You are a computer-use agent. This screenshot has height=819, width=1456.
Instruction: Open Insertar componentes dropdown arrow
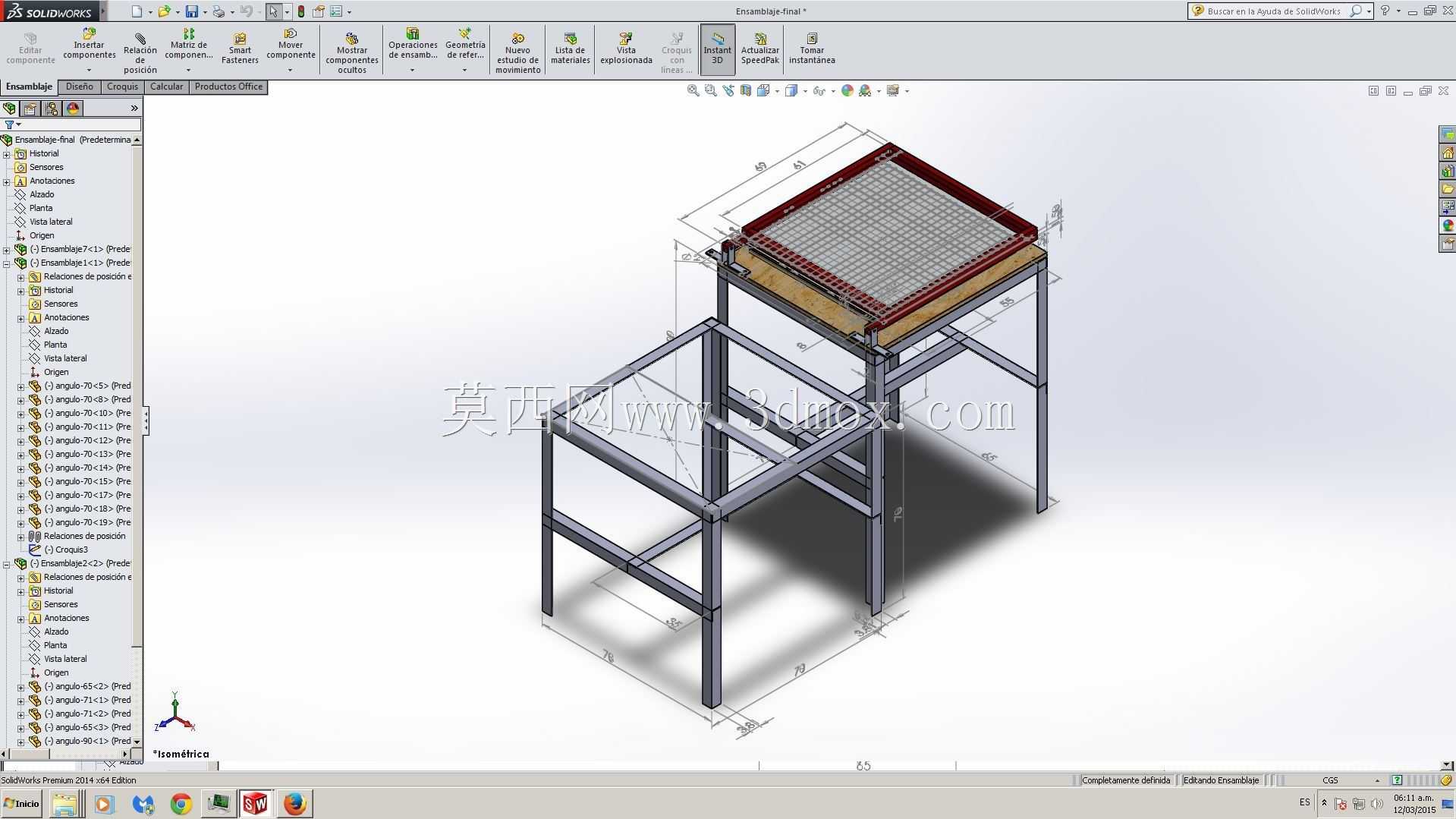pyautogui.click(x=89, y=70)
